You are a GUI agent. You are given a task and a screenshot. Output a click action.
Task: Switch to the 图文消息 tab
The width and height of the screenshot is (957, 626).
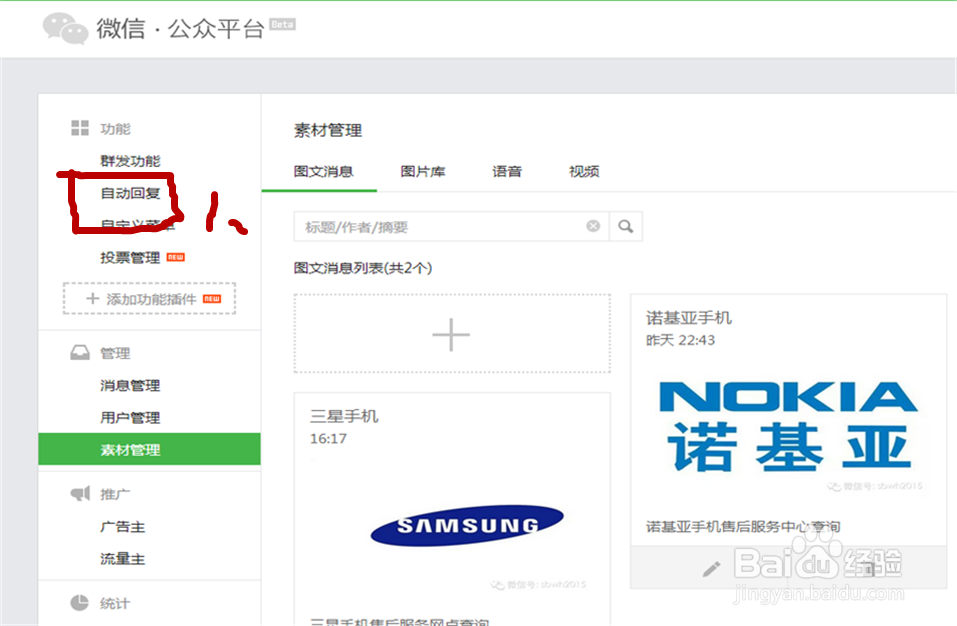pos(323,171)
